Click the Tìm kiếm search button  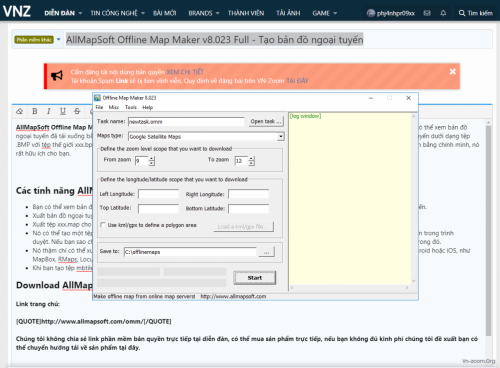point(476,13)
